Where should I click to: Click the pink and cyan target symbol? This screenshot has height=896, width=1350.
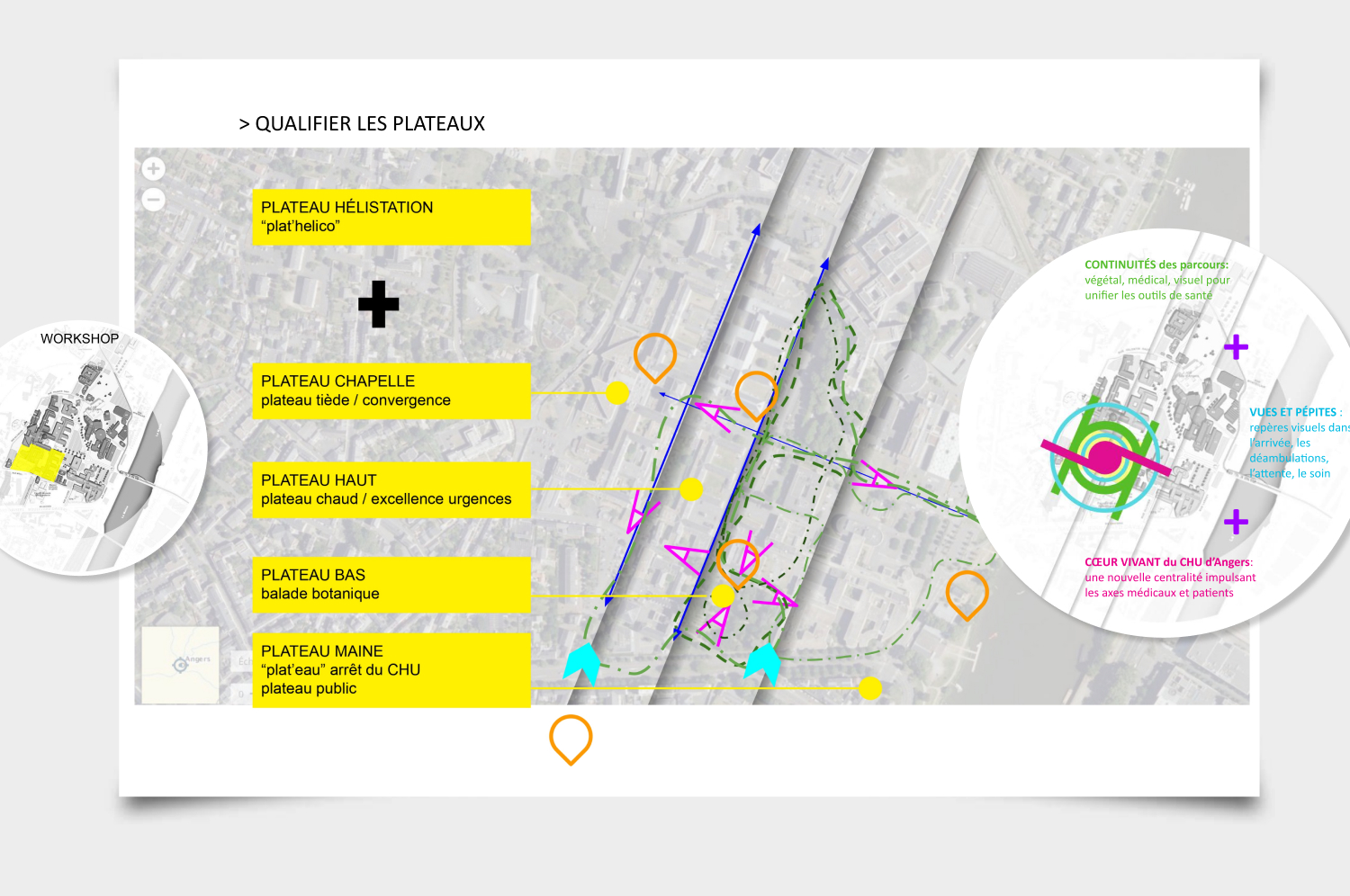click(x=1106, y=458)
